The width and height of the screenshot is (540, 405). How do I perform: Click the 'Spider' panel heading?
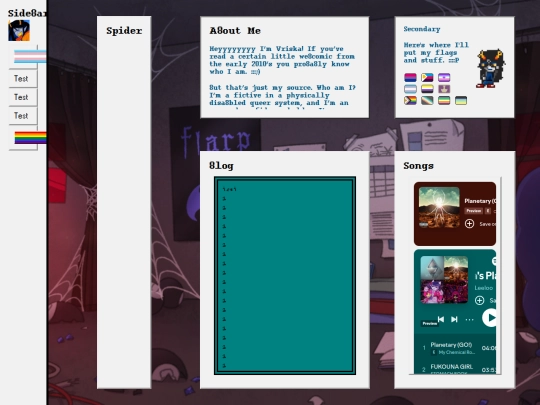point(124,31)
